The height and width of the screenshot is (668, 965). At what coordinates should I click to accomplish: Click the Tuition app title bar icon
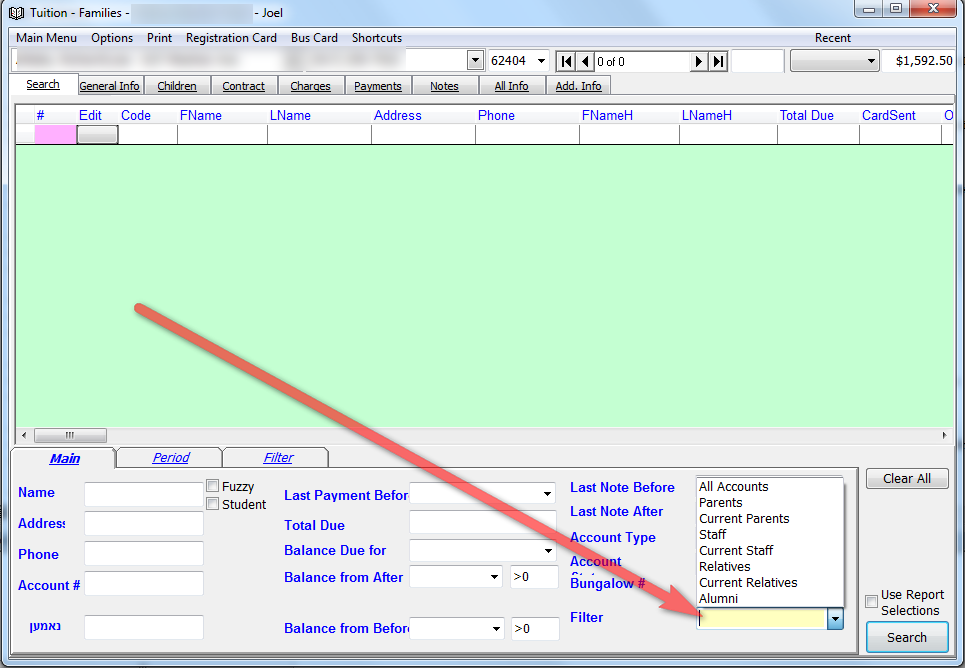15,11
